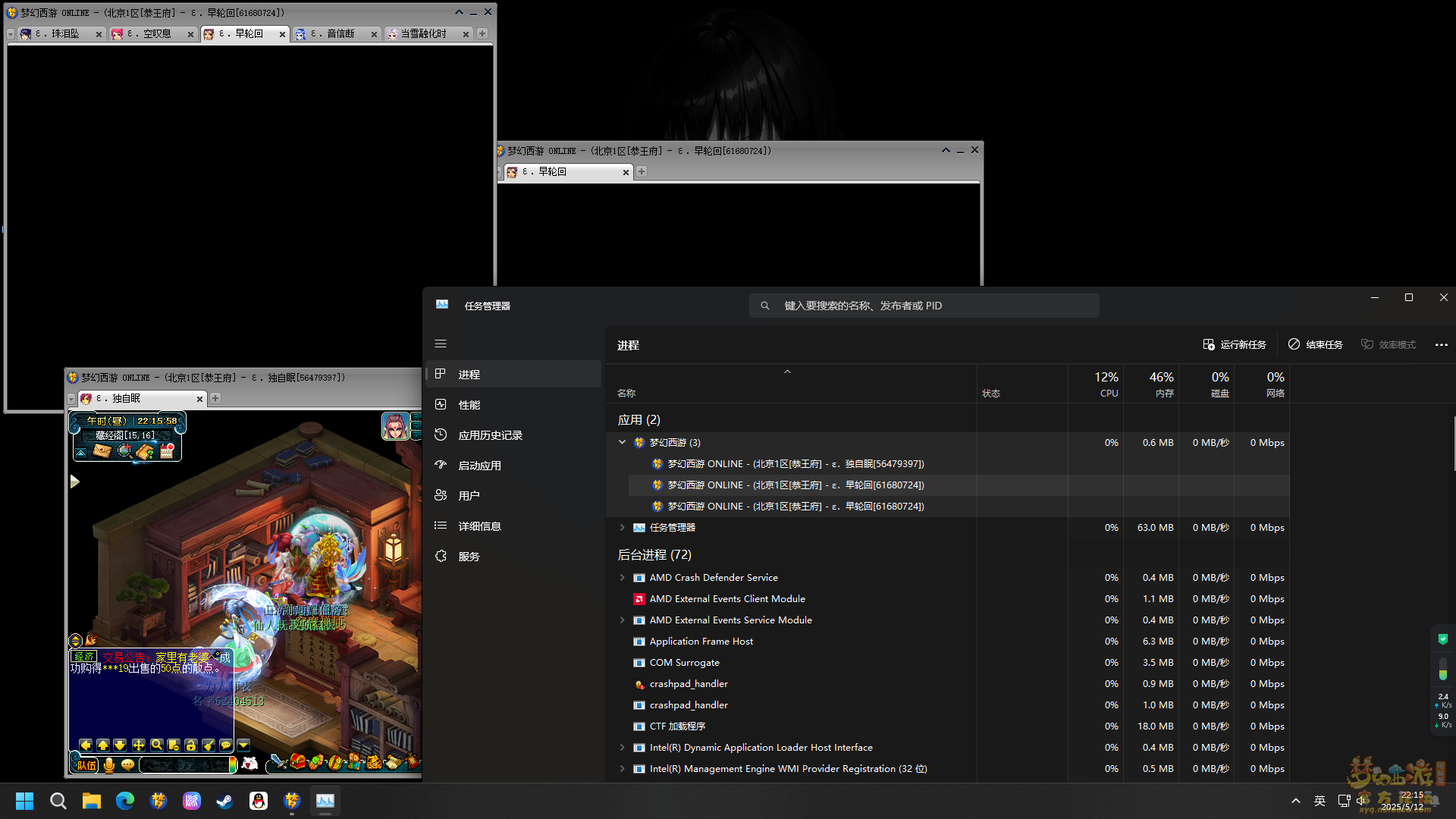Open the 服务 services page
Screen dimensions: 1456x819
click(513, 557)
